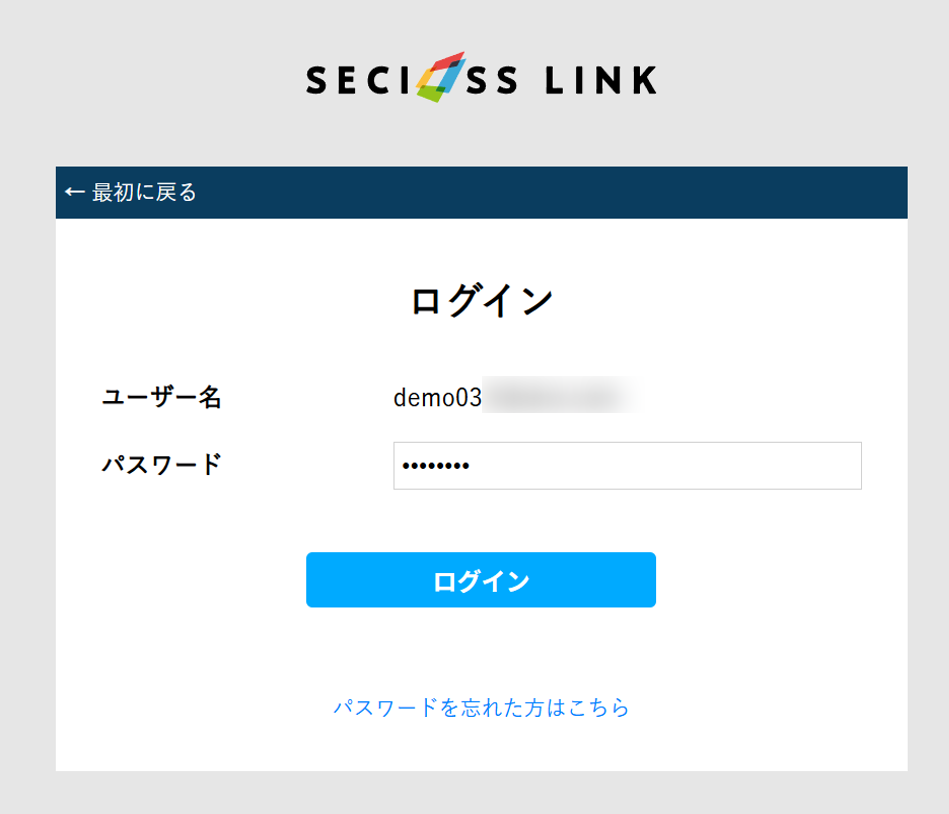Click empty area inside password field
The image size is (949, 814).
(x=666, y=465)
